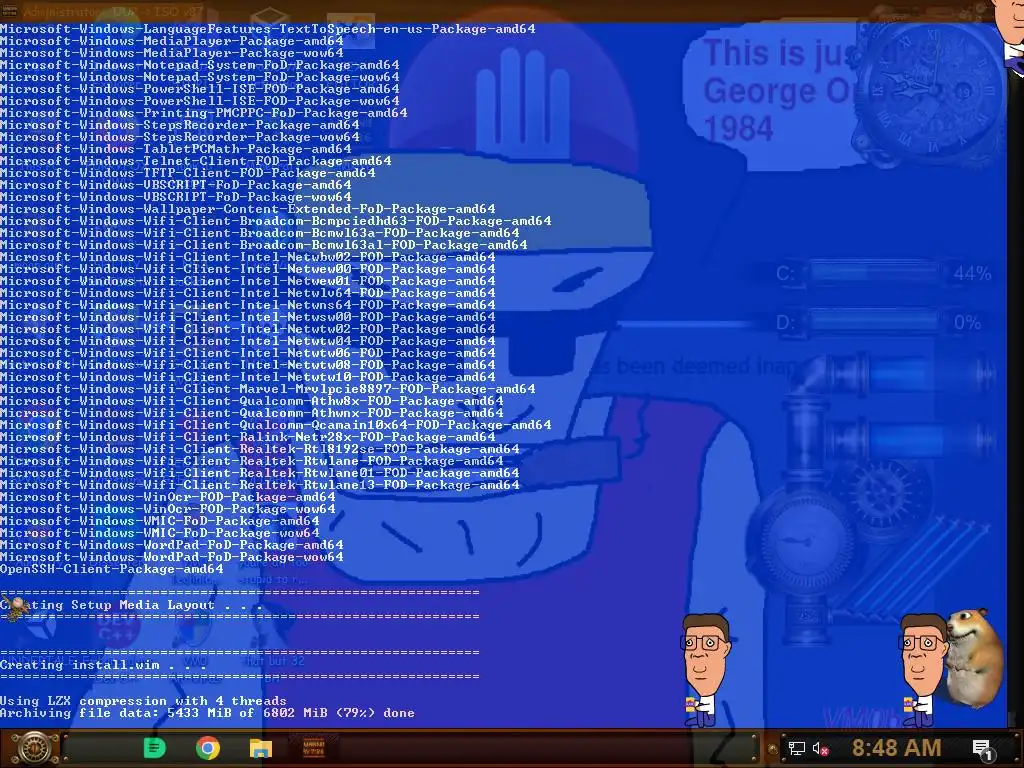Click the muted speaker tray icon

[x=820, y=748]
